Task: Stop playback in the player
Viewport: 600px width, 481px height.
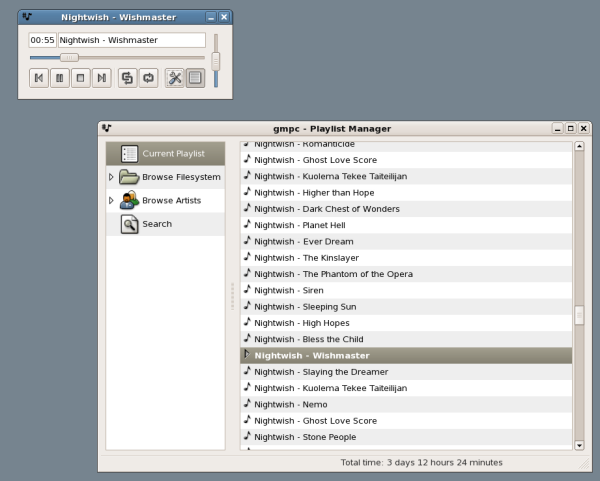Action: (x=81, y=78)
